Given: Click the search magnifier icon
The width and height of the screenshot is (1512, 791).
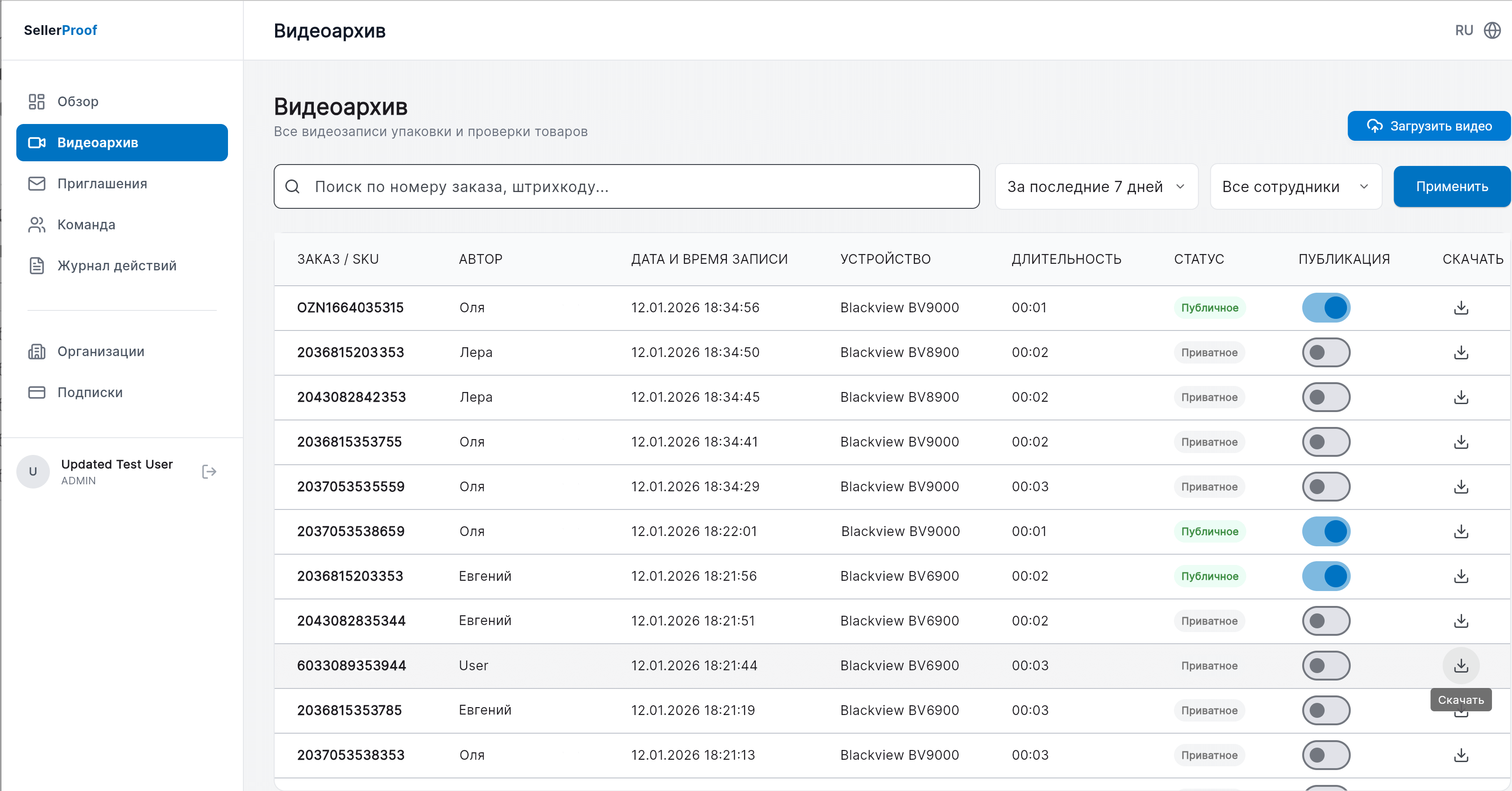Looking at the screenshot, I should pos(292,186).
